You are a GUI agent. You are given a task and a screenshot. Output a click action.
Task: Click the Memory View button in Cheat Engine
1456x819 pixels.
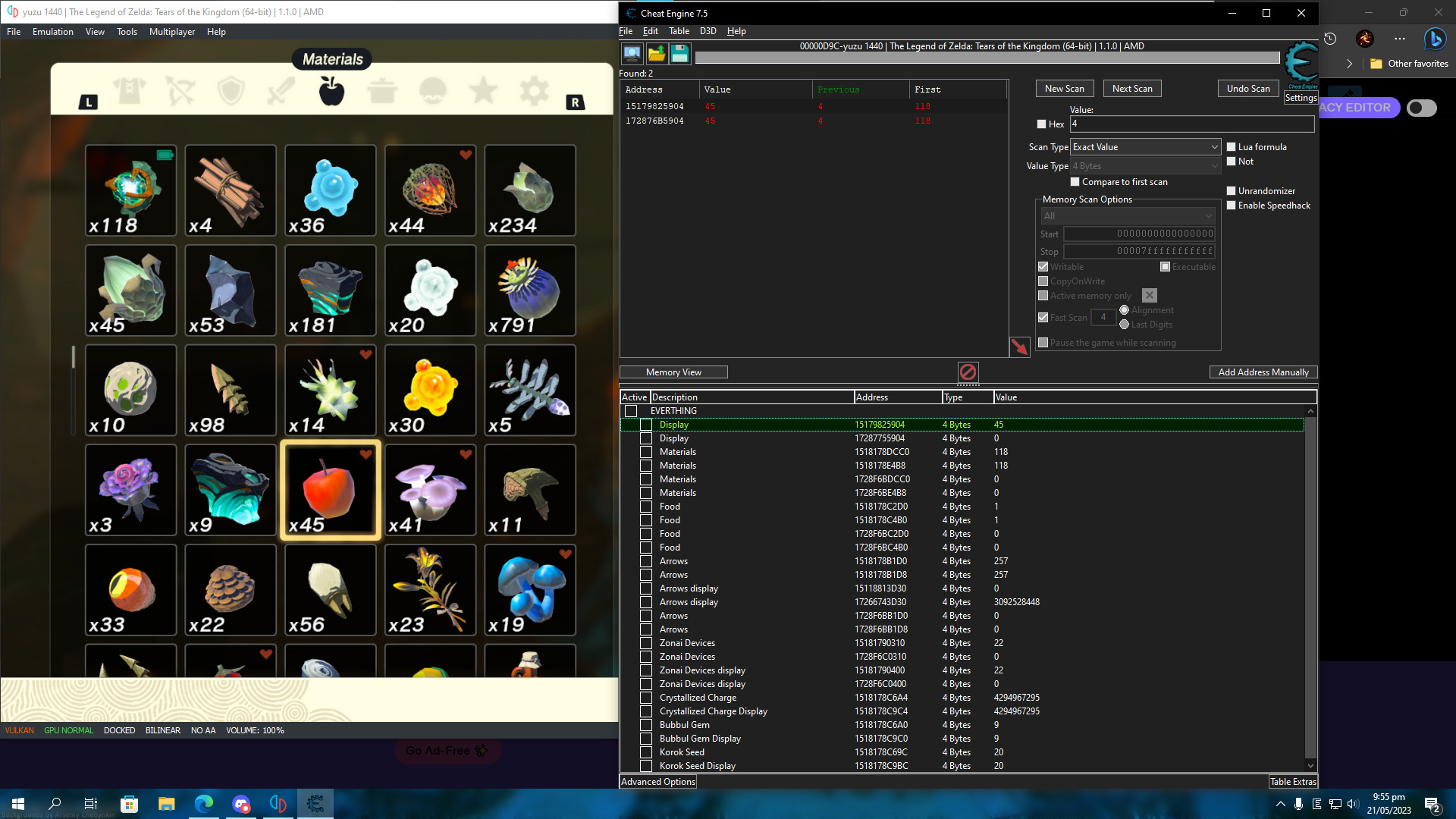[x=672, y=371]
